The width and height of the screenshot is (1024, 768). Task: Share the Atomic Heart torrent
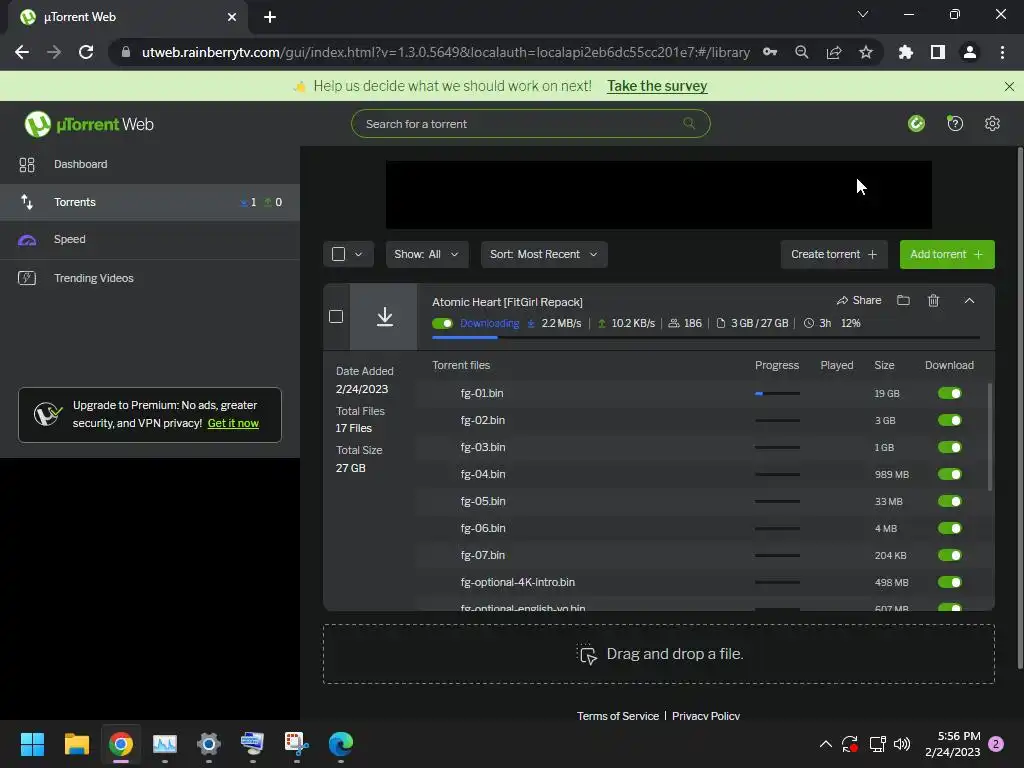[x=859, y=300]
